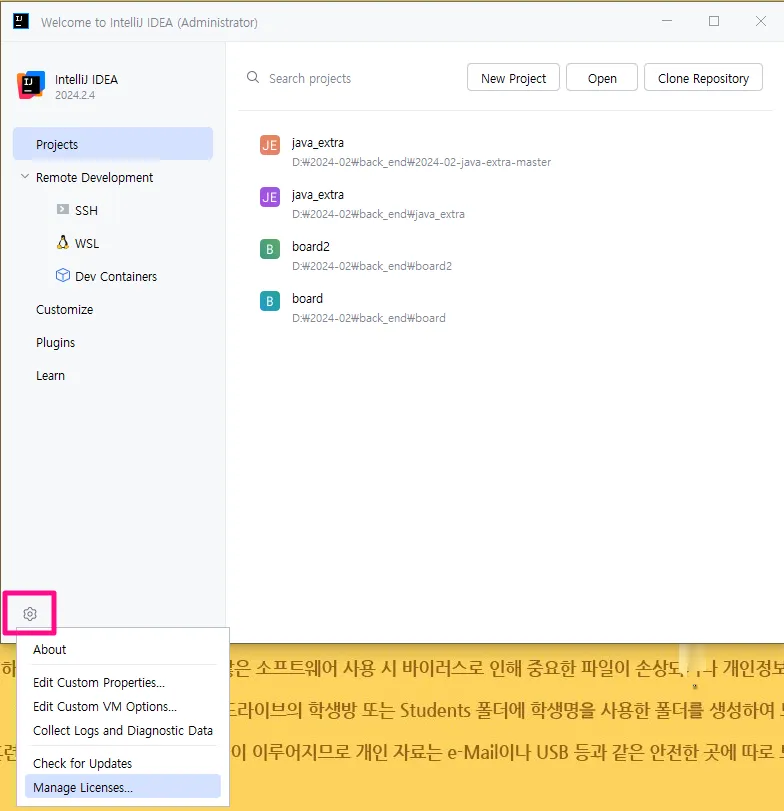Click the New Project button
This screenshot has height=811, width=784.
513,78
